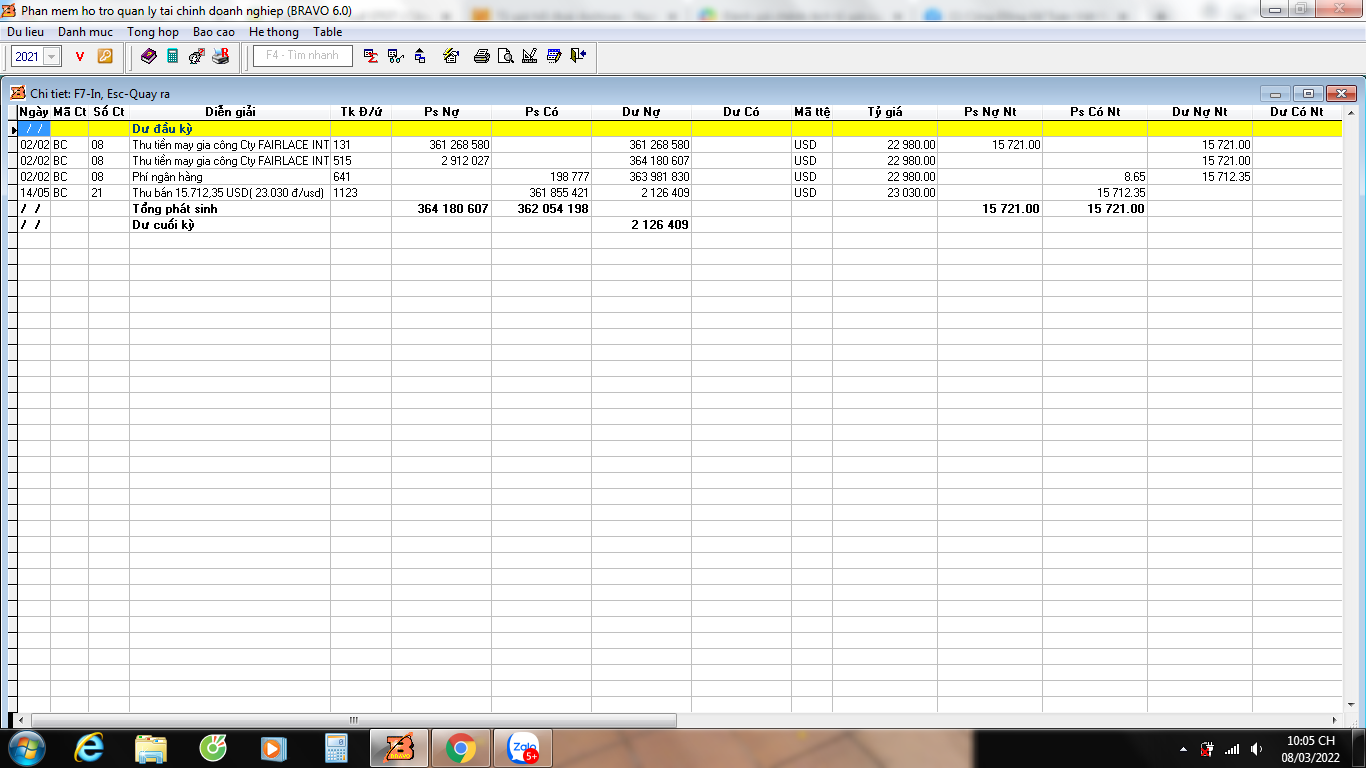Click the printer icon with red R
The image size is (1366, 768).
221,56
